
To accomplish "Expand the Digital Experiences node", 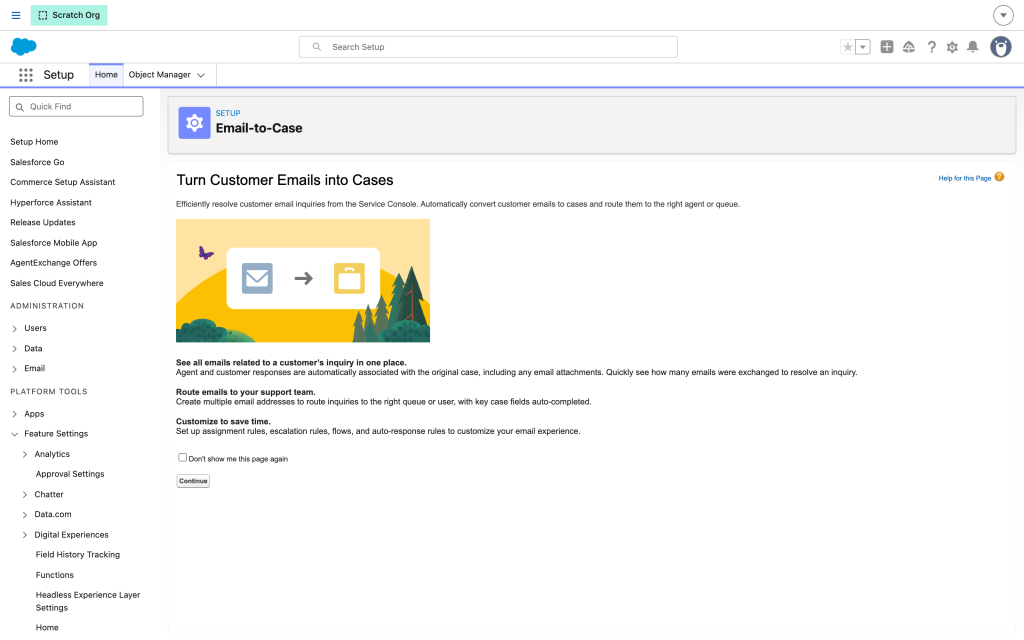I will 25,536.
